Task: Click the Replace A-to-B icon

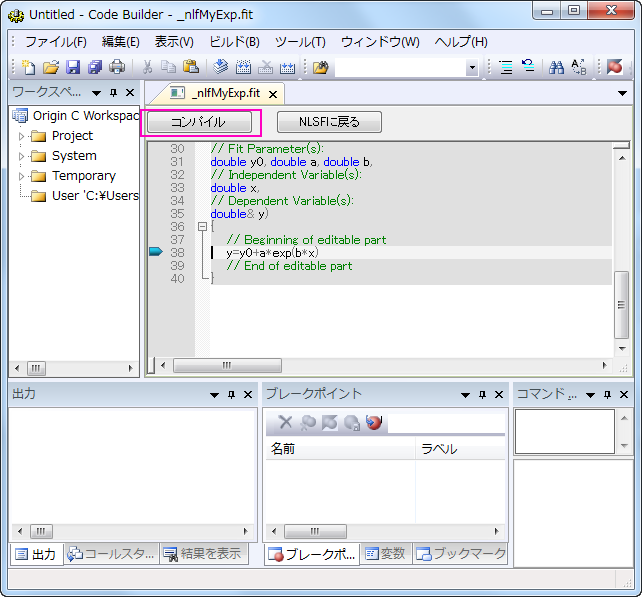Action: (x=579, y=67)
